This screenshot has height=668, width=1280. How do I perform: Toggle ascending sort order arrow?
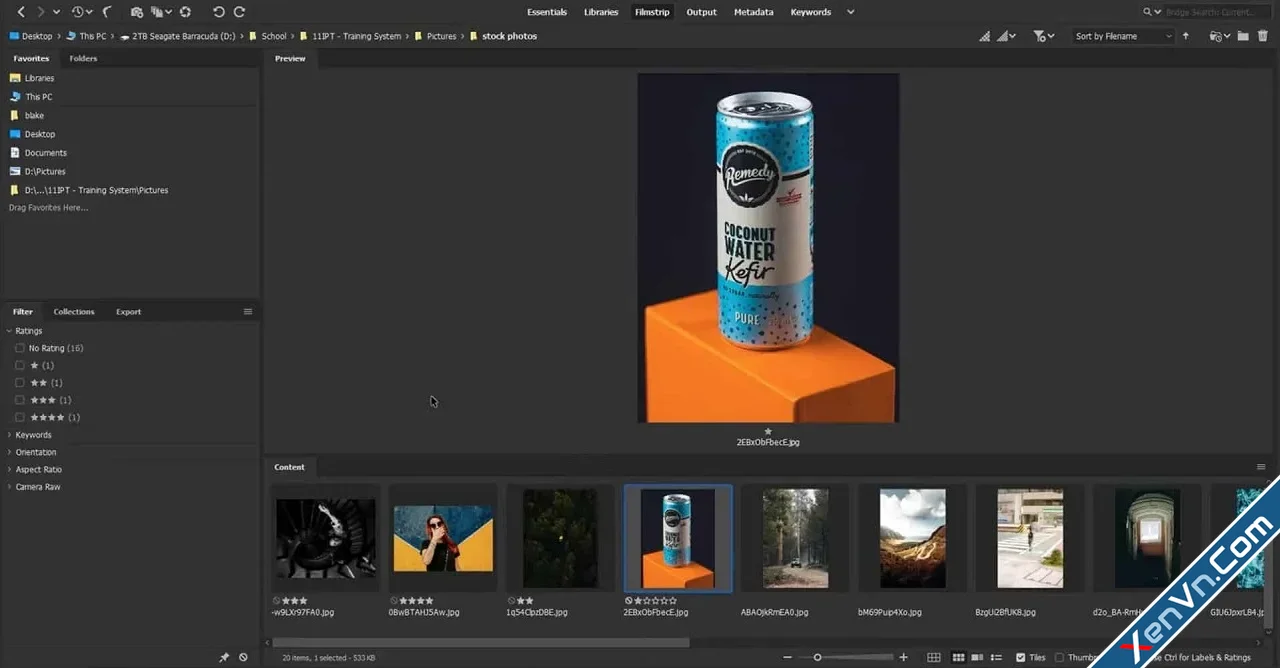tap(1186, 36)
